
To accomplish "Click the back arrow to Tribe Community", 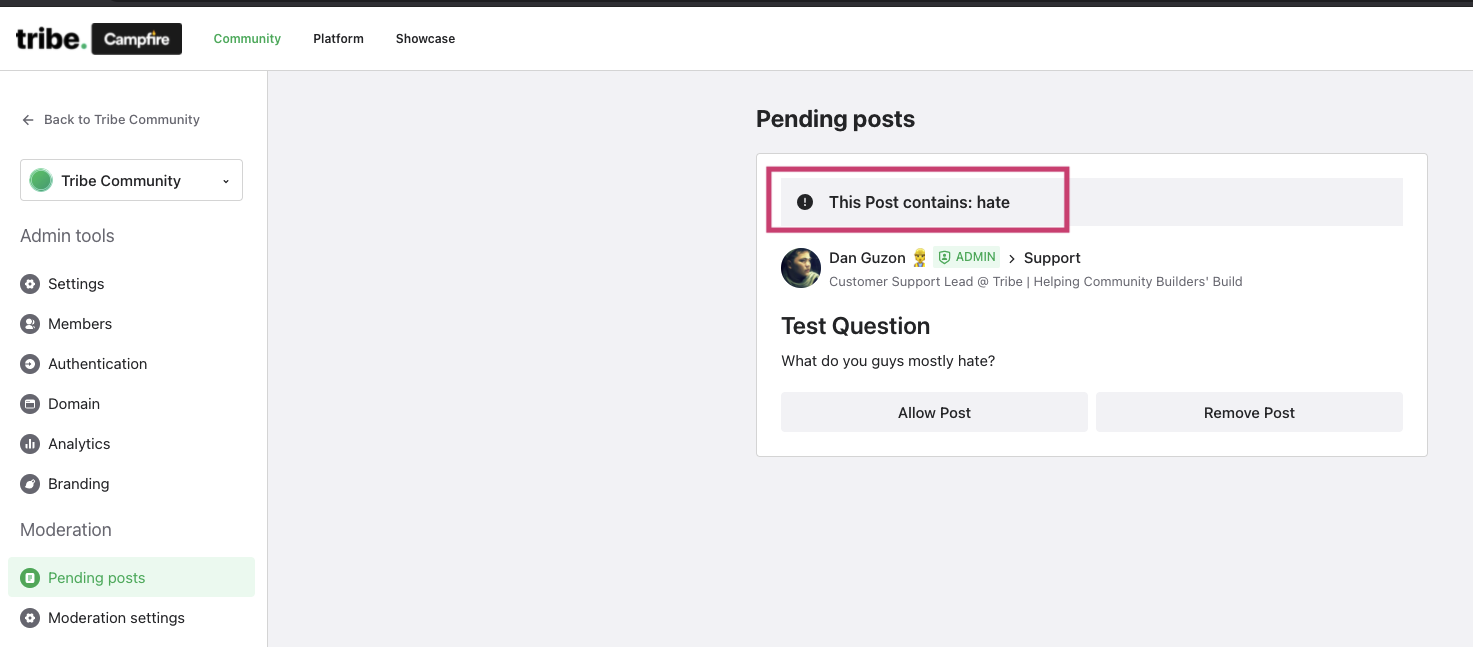I will [28, 120].
